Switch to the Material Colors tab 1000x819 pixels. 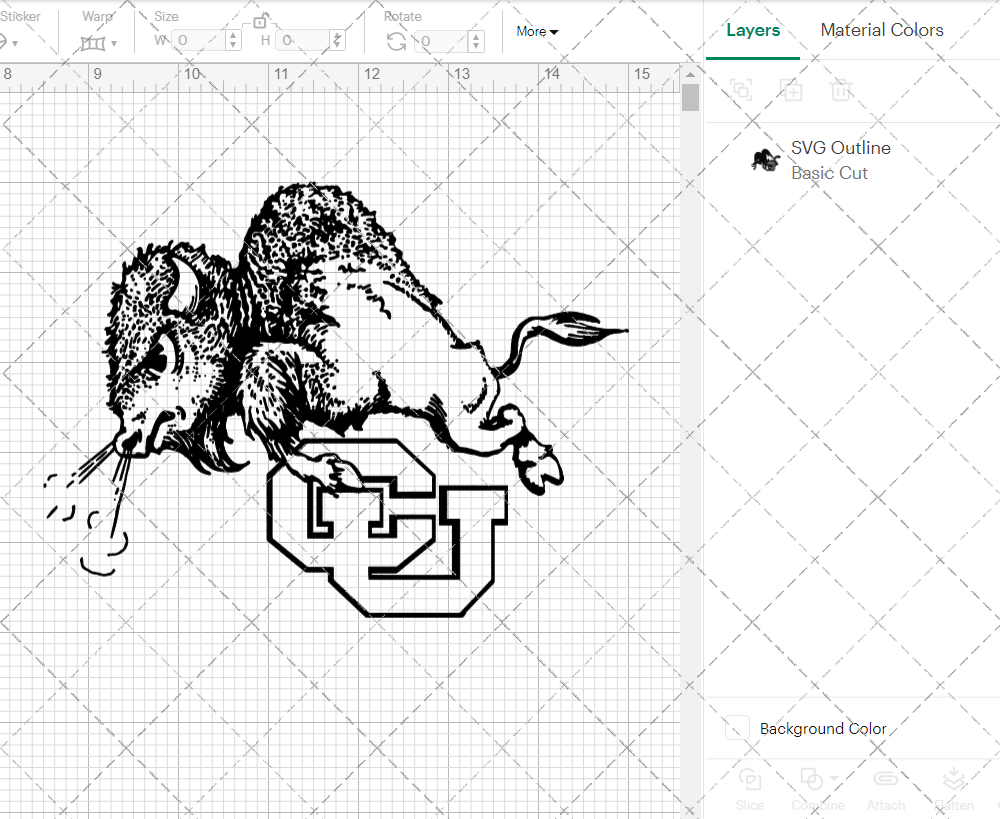coord(881,30)
